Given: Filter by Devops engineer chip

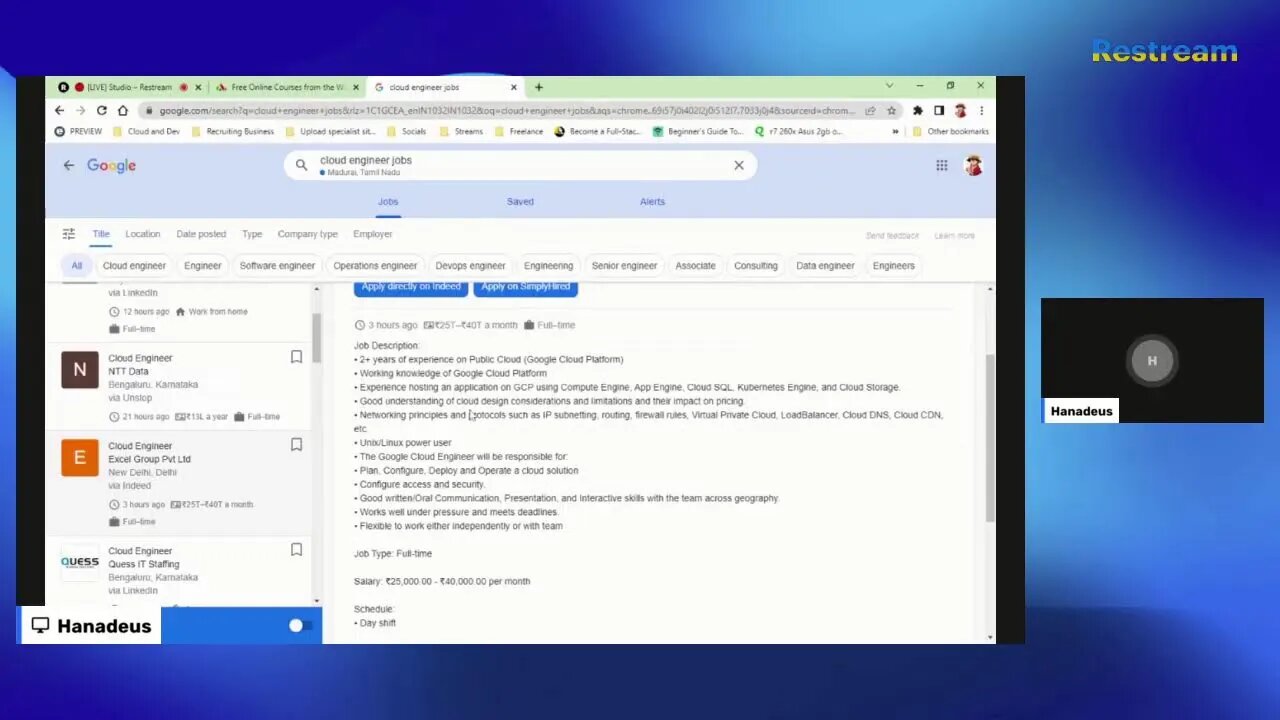Looking at the screenshot, I should pyautogui.click(x=470, y=266).
